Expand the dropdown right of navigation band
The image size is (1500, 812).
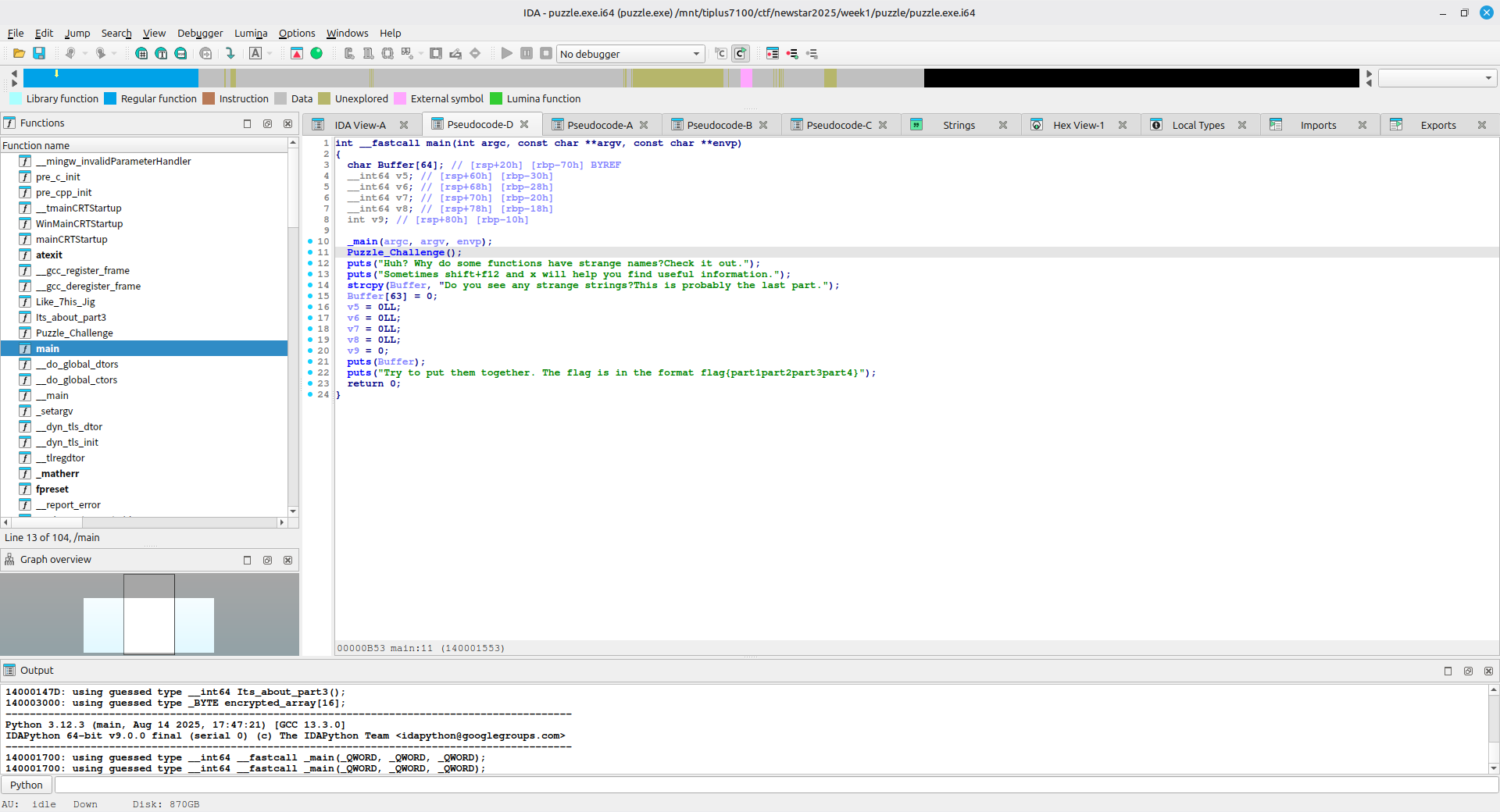1487,78
